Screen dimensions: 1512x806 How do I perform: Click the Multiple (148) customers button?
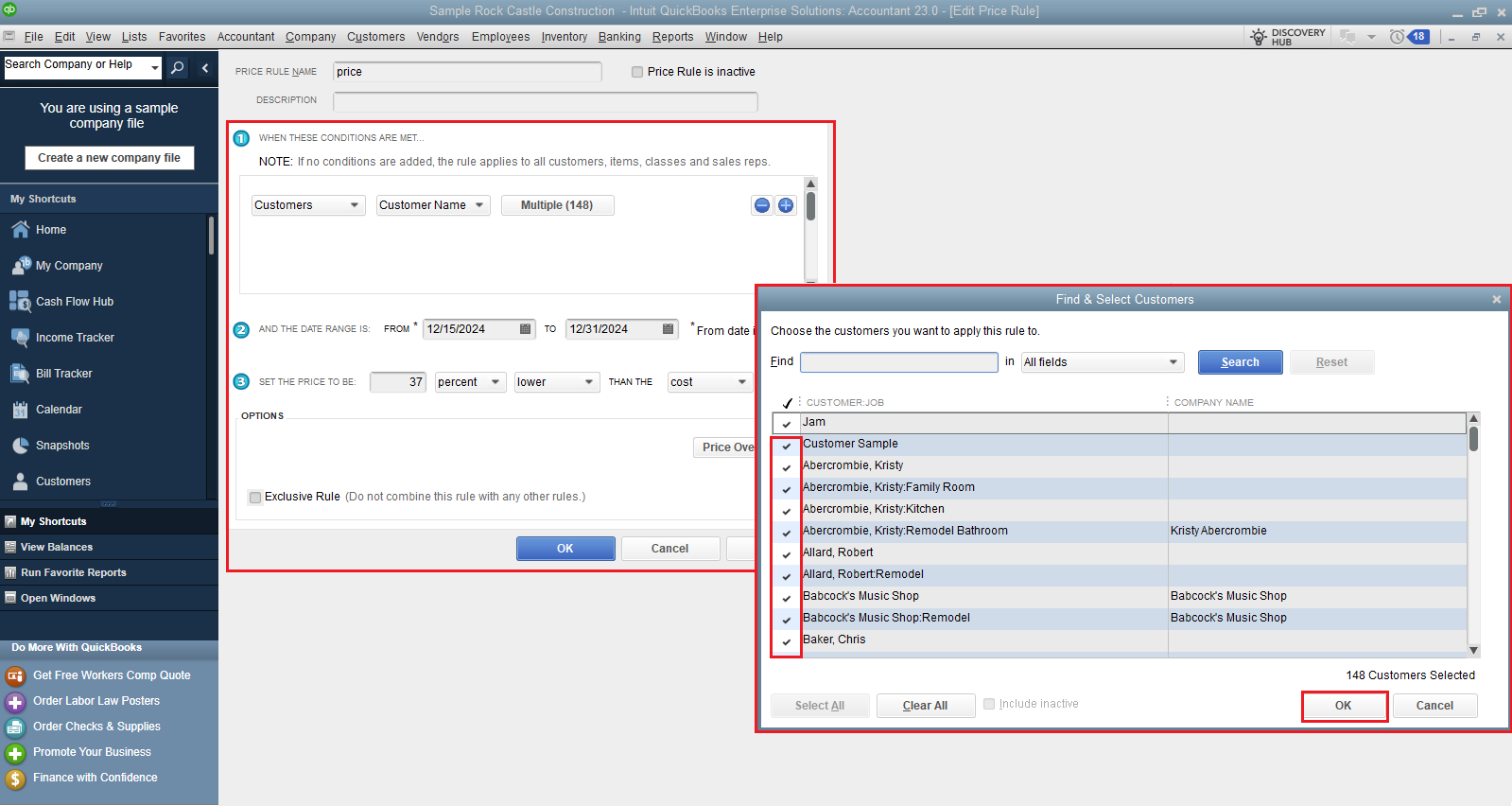(557, 205)
